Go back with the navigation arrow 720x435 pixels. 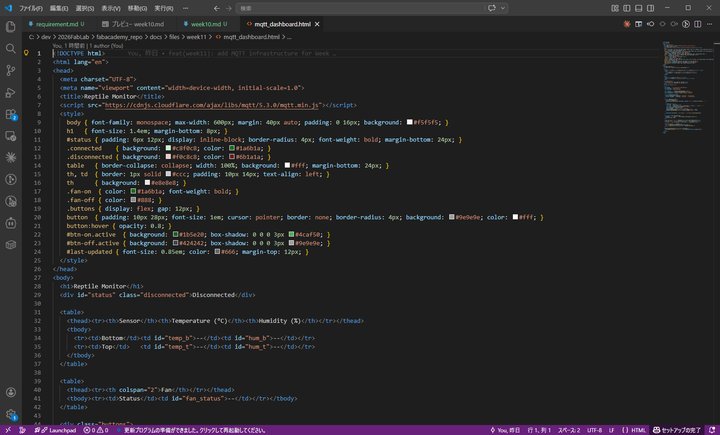click(217, 8)
